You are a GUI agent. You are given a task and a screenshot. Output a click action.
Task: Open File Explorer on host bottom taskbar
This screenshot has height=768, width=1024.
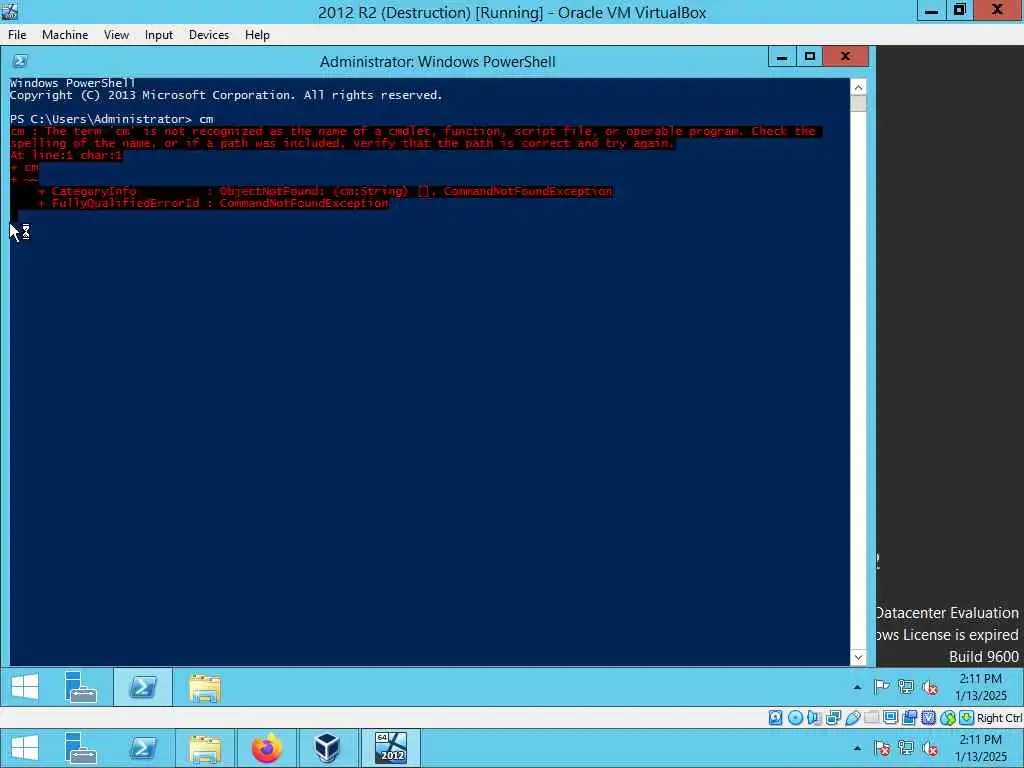tap(204, 748)
